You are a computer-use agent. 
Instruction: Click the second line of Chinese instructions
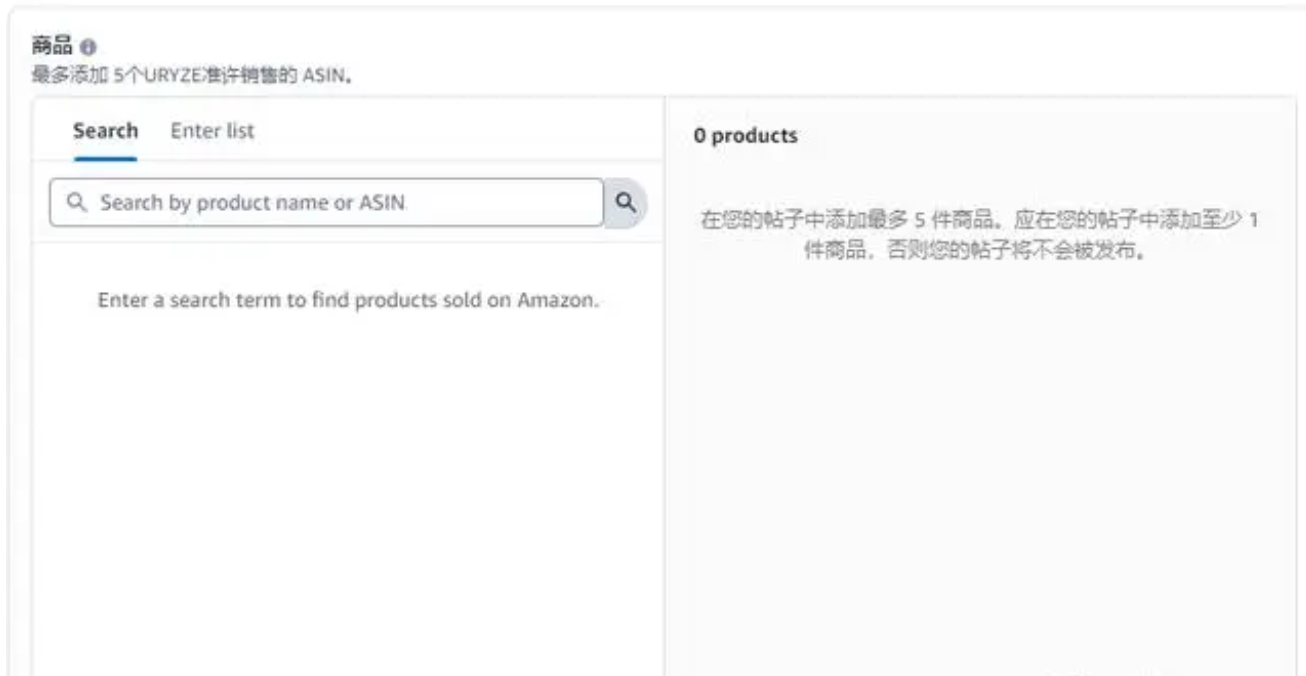click(974, 251)
